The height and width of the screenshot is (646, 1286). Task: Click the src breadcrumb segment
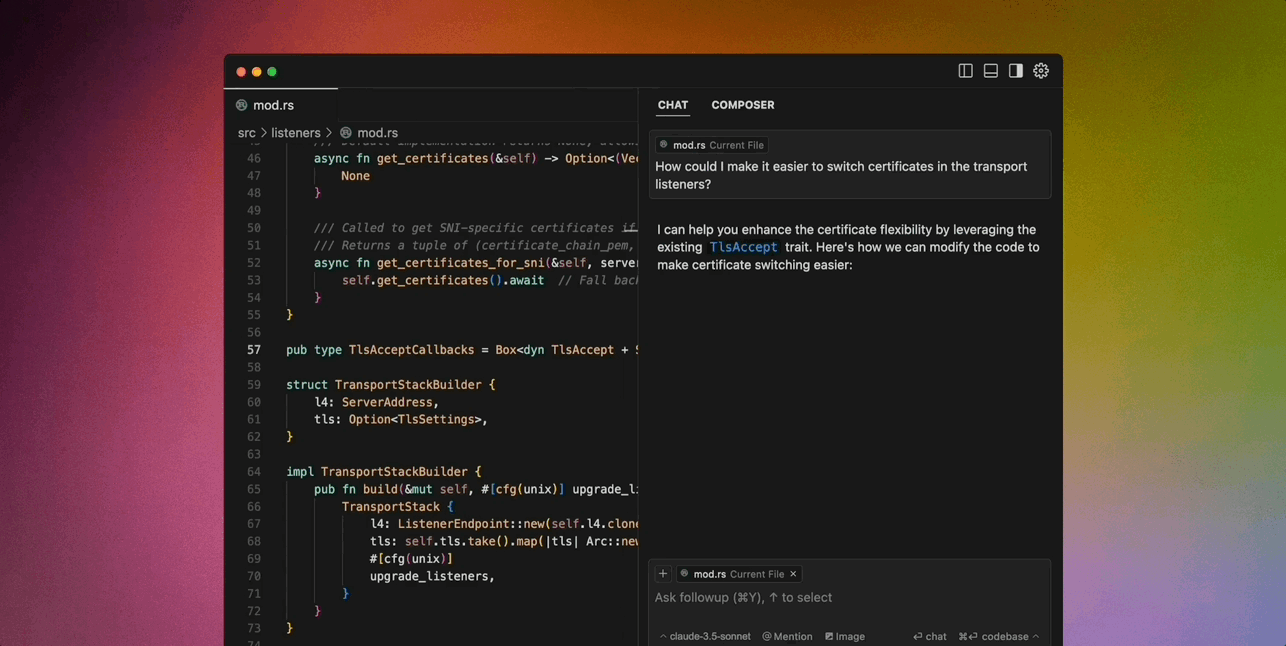coord(246,133)
